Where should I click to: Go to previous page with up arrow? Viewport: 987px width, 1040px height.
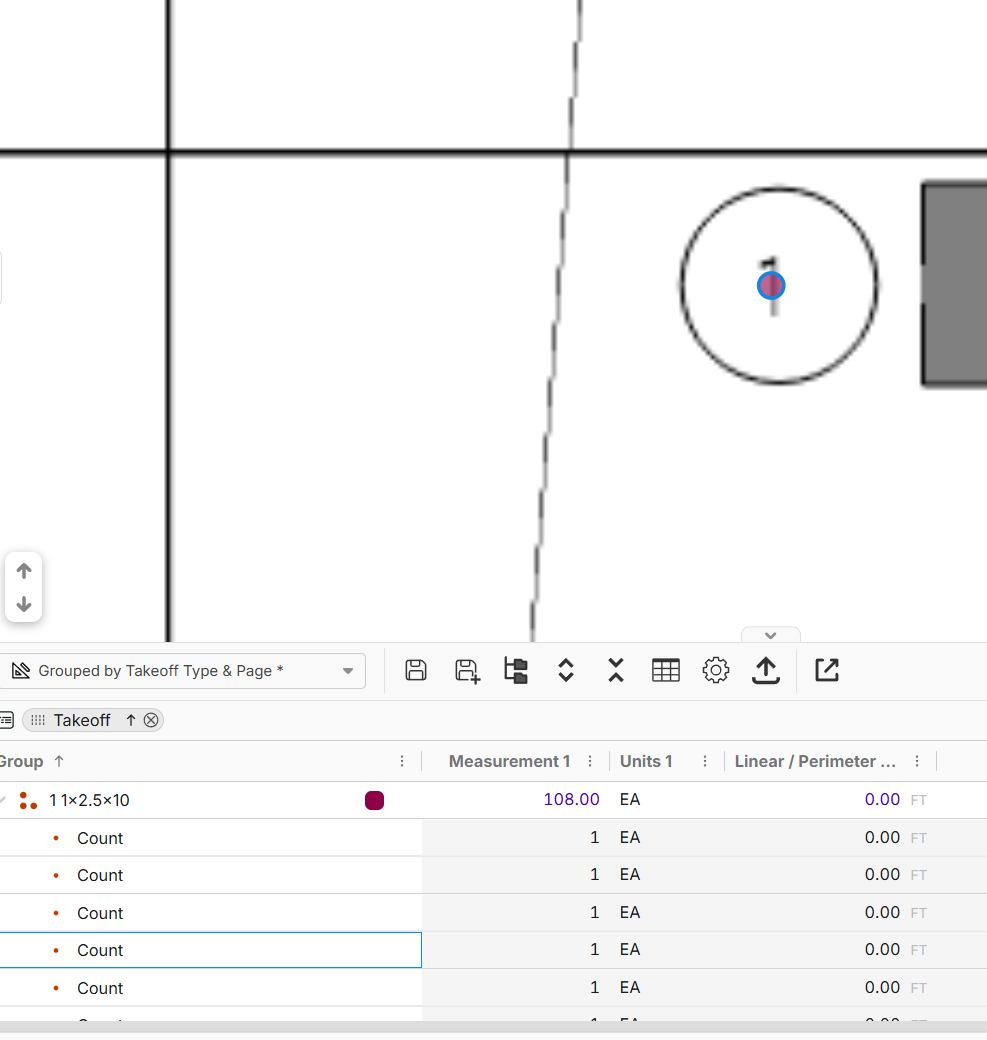click(x=24, y=570)
